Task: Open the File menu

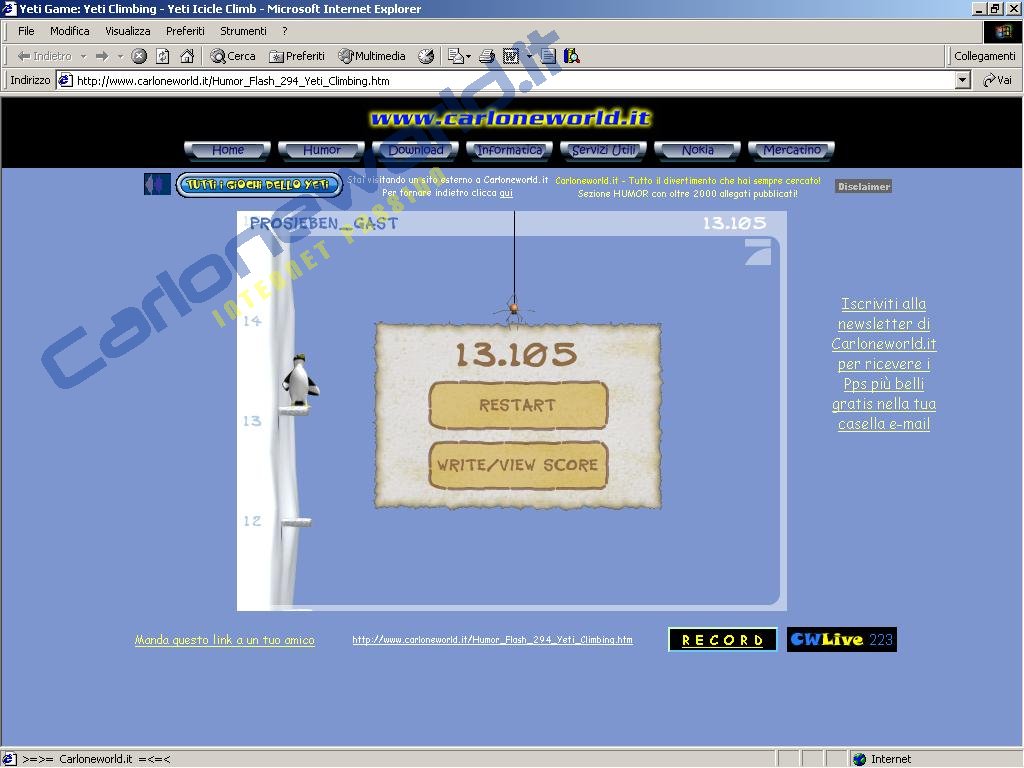Action: [26, 31]
